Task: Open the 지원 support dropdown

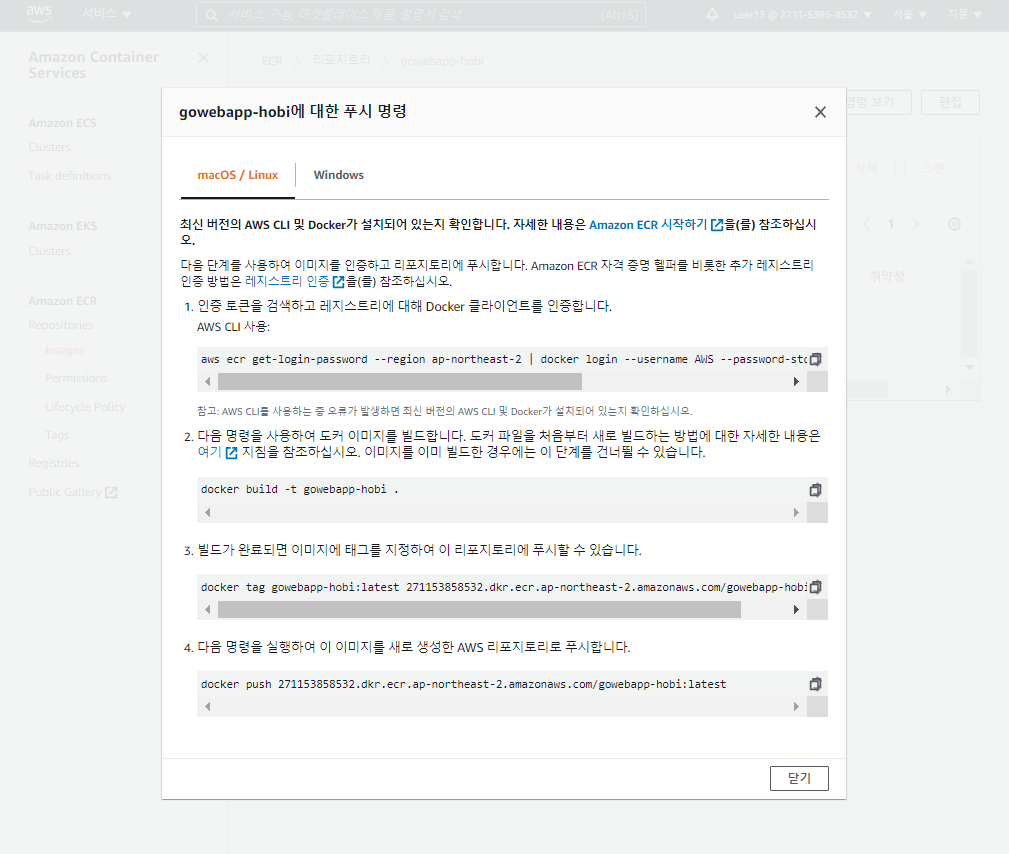Action: (964, 14)
